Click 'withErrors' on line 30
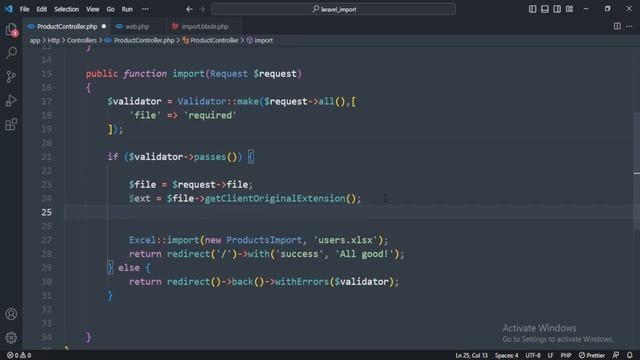Viewport: 640px width, 360px height. [x=302, y=282]
